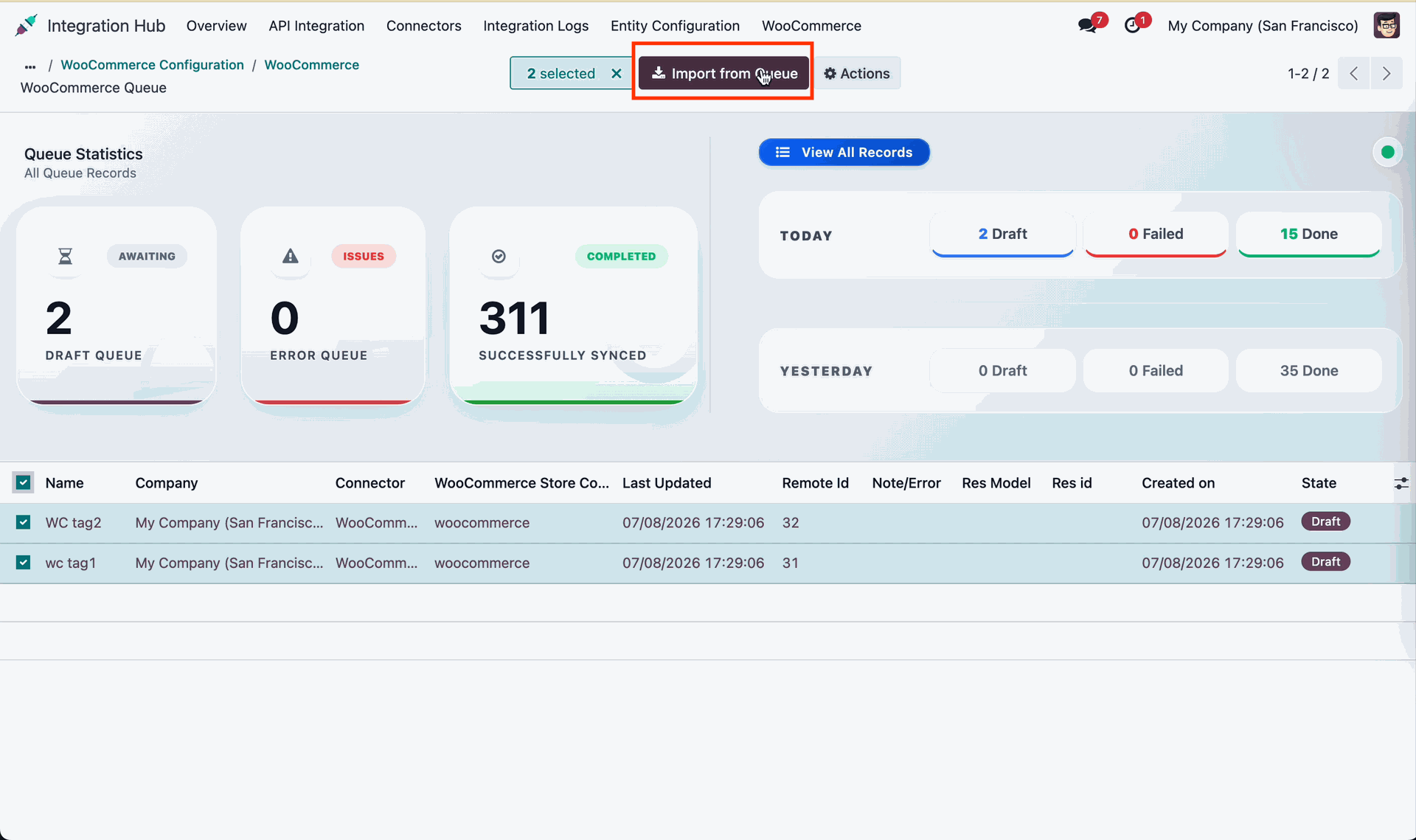
Task: Click the hourglass icon on Draft Queue card
Action: click(65, 256)
